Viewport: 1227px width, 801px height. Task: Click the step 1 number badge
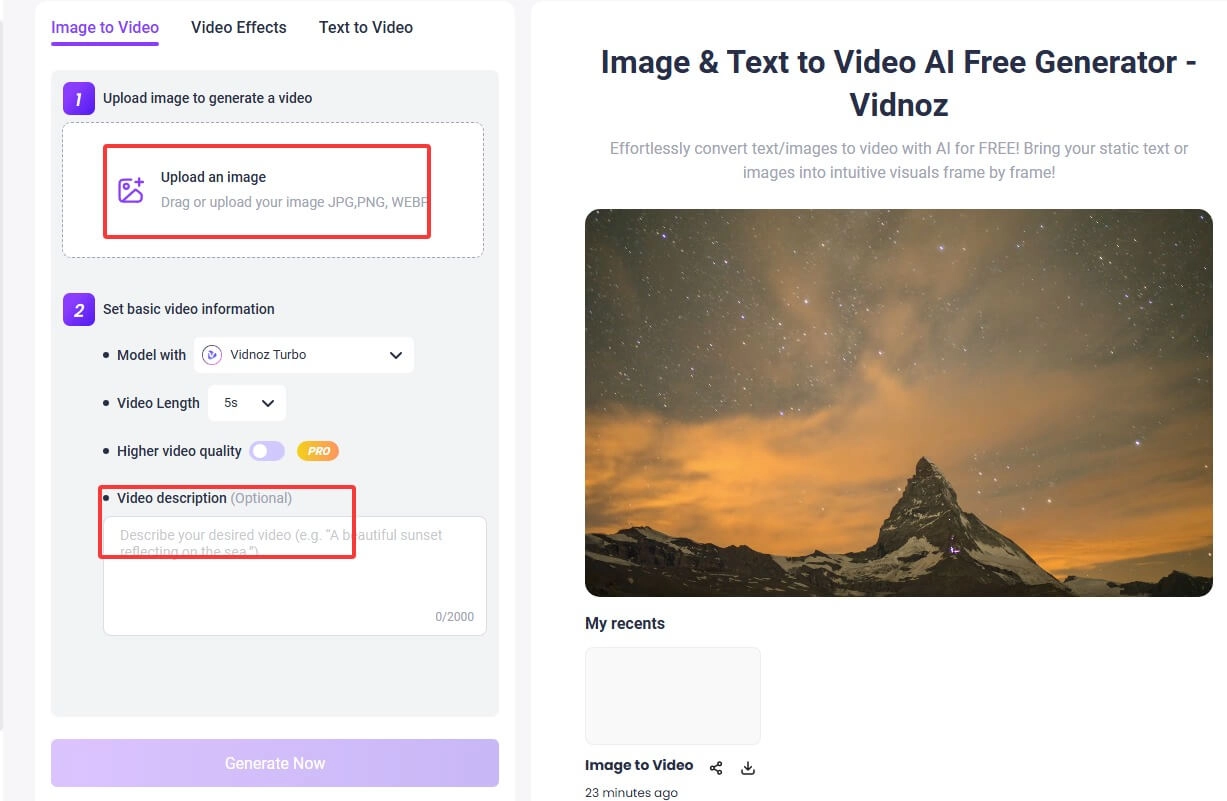pyautogui.click(x=78, y=98)
